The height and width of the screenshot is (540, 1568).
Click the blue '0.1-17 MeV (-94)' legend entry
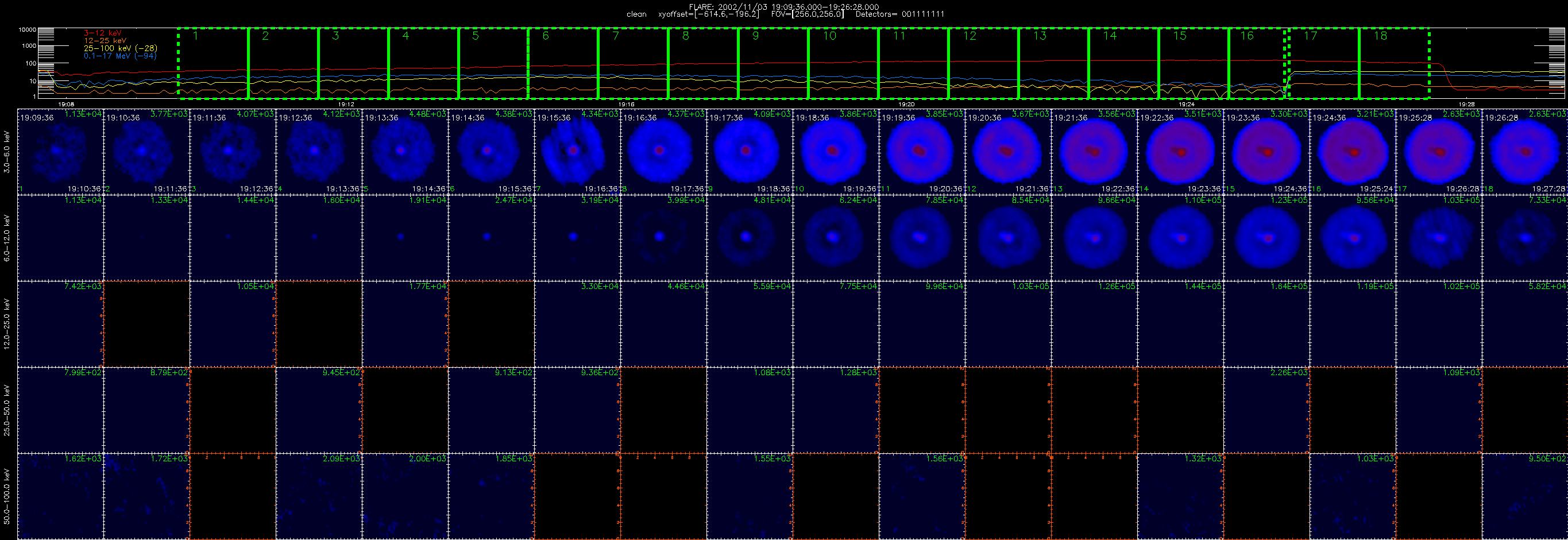click(120, 56)
